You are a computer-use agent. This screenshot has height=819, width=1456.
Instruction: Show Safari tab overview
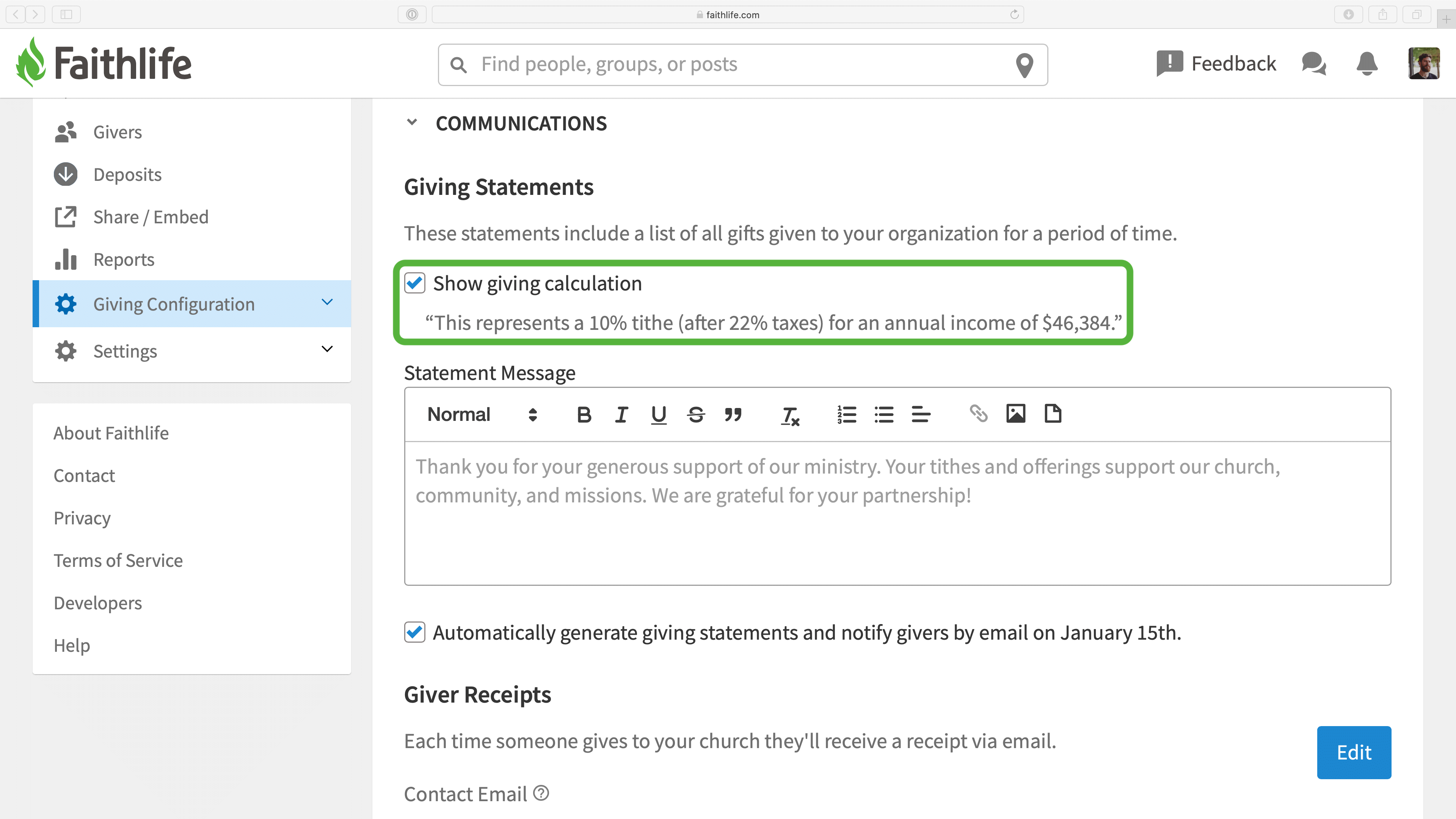point(1417,14)
